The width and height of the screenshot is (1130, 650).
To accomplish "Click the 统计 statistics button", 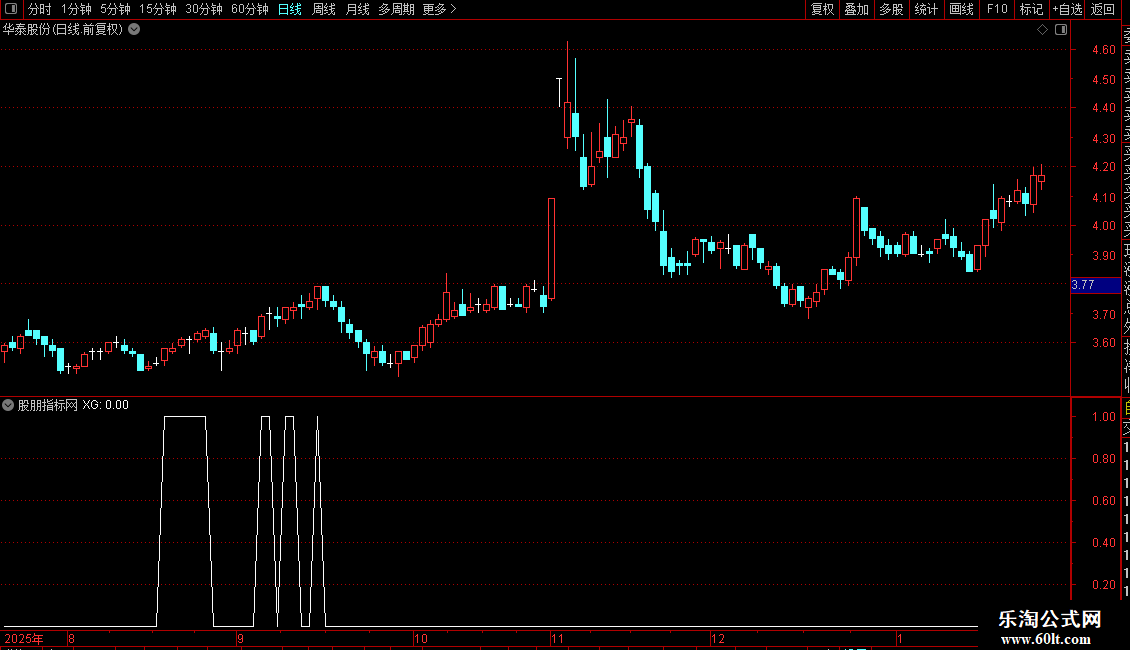I will pos(926,9).
